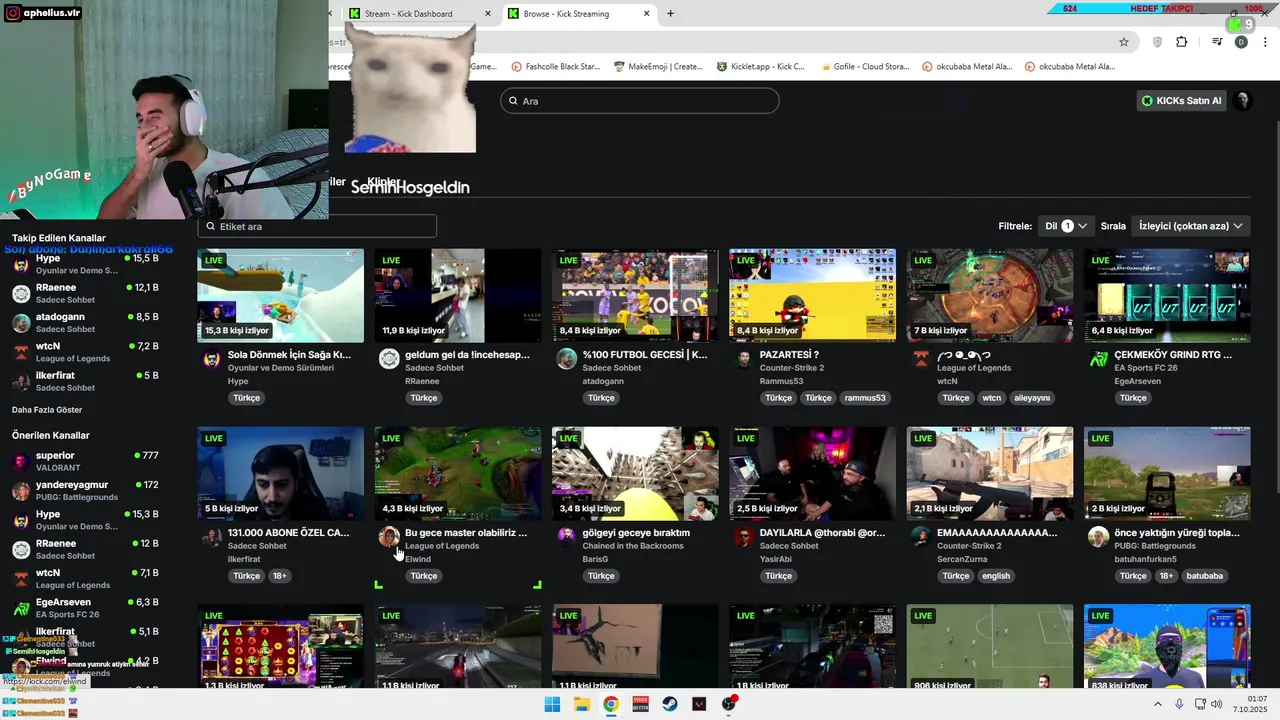1280x720 pixels.
Task: Close the Browse - Kick Streaming tab
Action: point(647,14)
